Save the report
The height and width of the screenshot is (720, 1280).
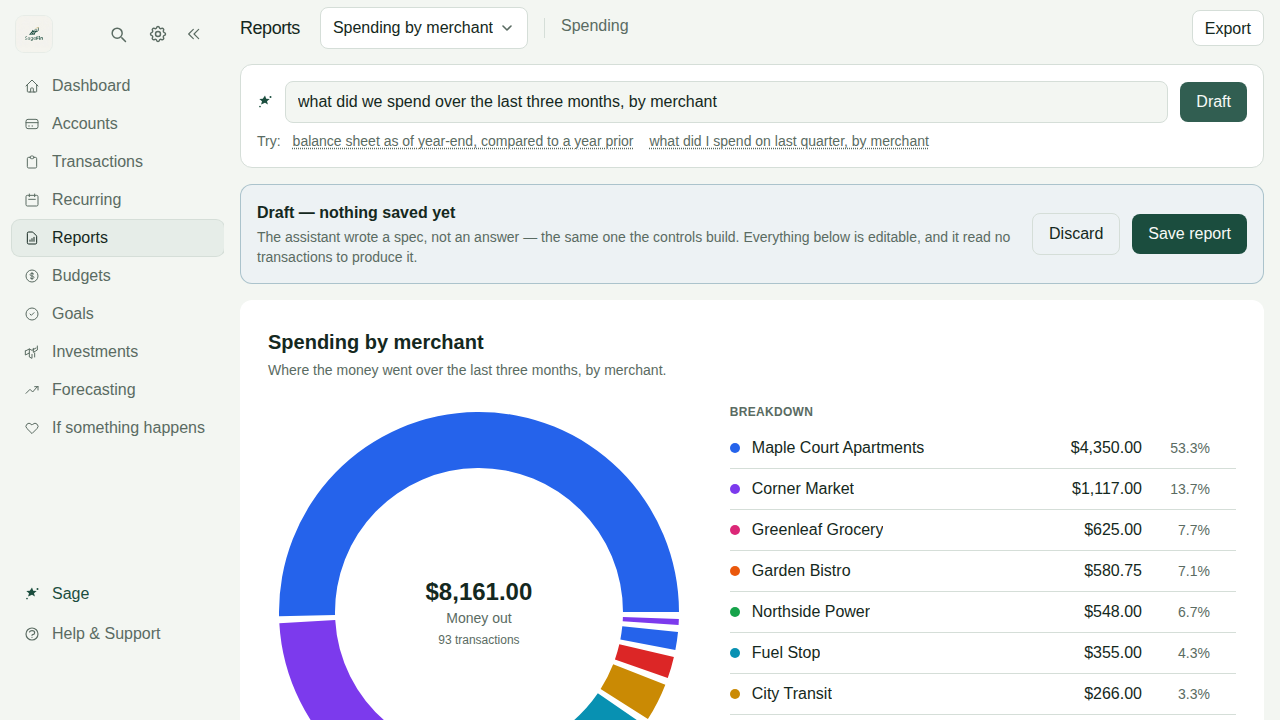[1189, 234]
